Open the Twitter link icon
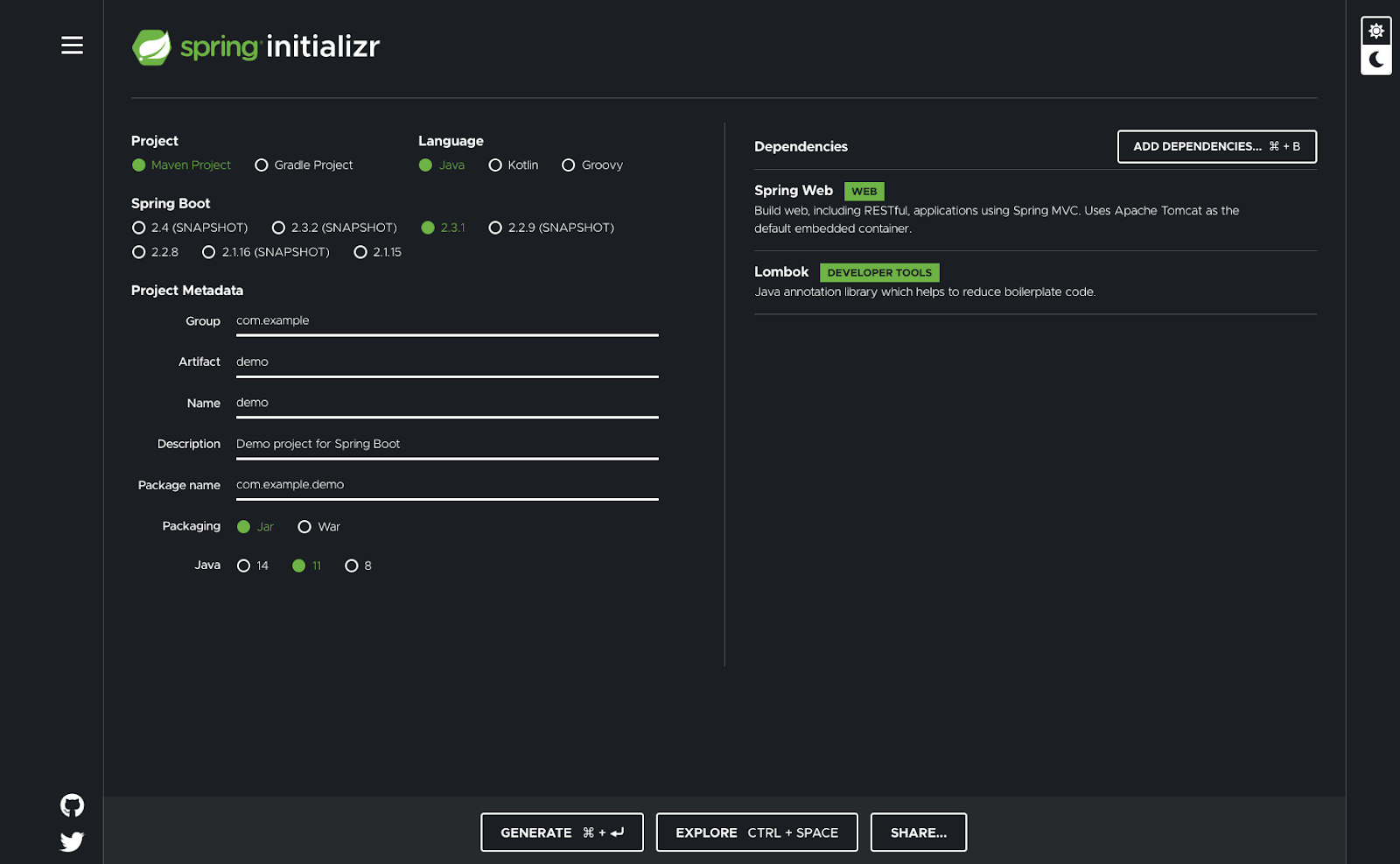This screenshot has height=864, width=1400. pos(72,842)
